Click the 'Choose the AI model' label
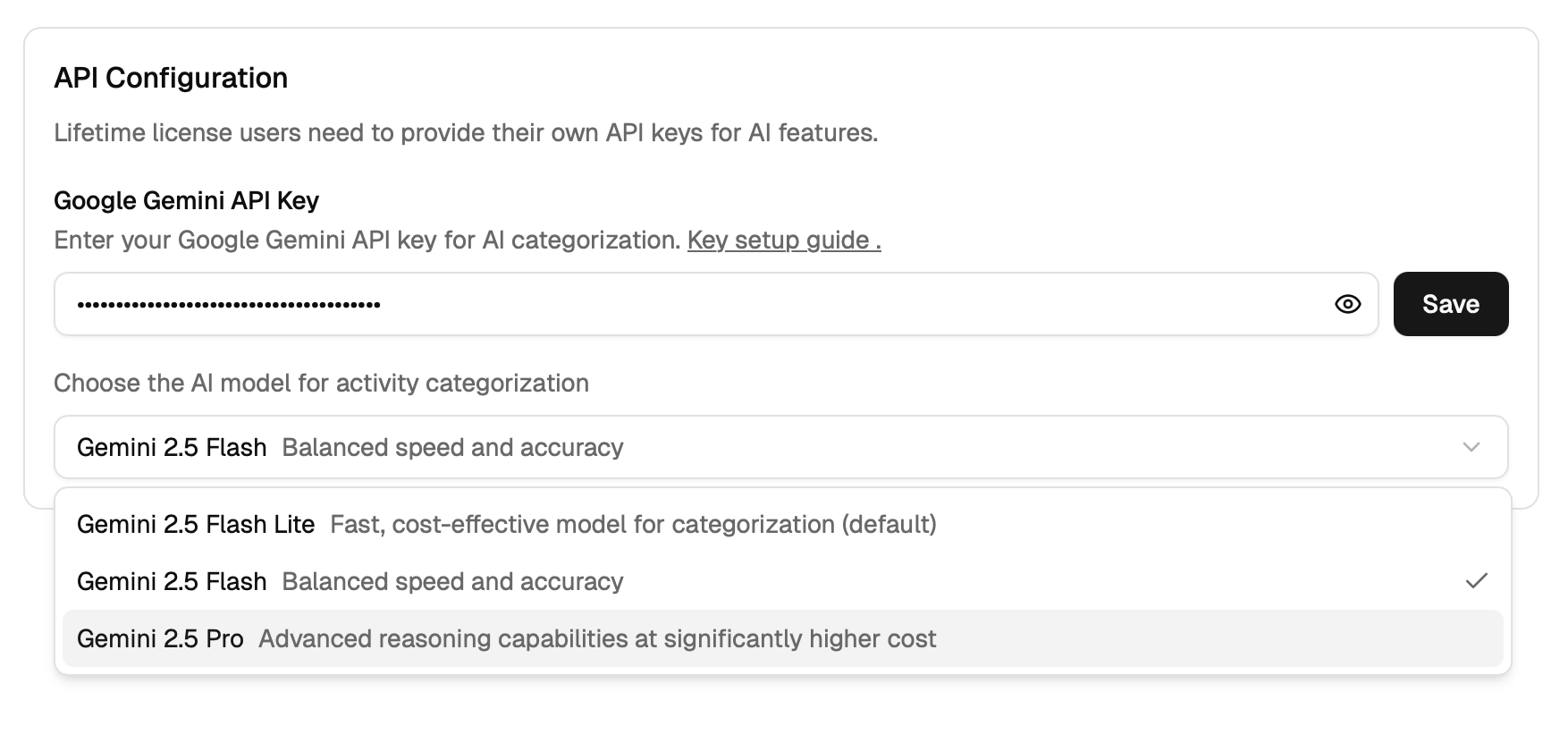Image resolution: width=1568 pixels, height=751 pixels. tap(321, 383)
